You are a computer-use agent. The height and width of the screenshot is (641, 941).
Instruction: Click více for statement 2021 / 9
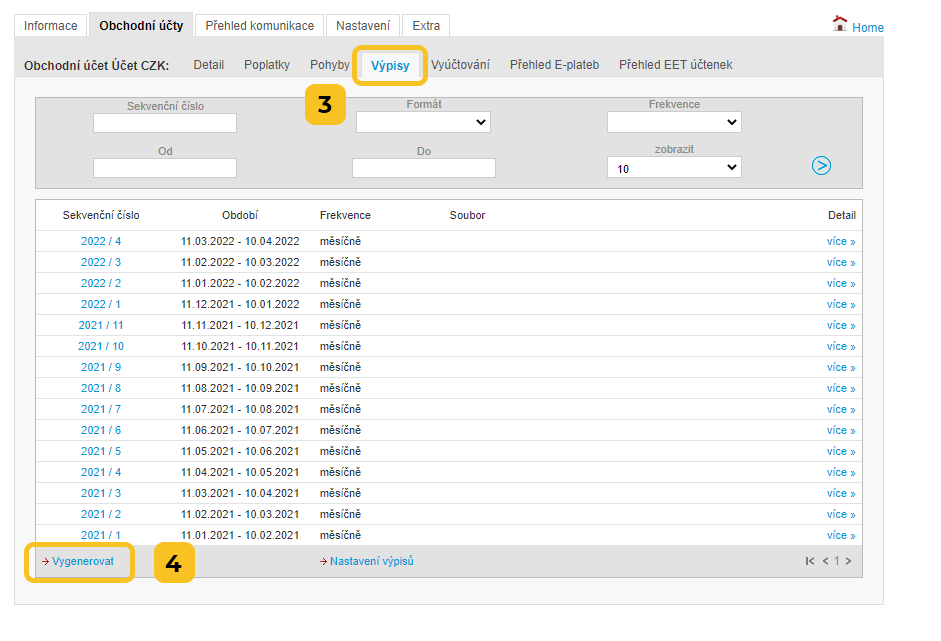pos(841,367)
